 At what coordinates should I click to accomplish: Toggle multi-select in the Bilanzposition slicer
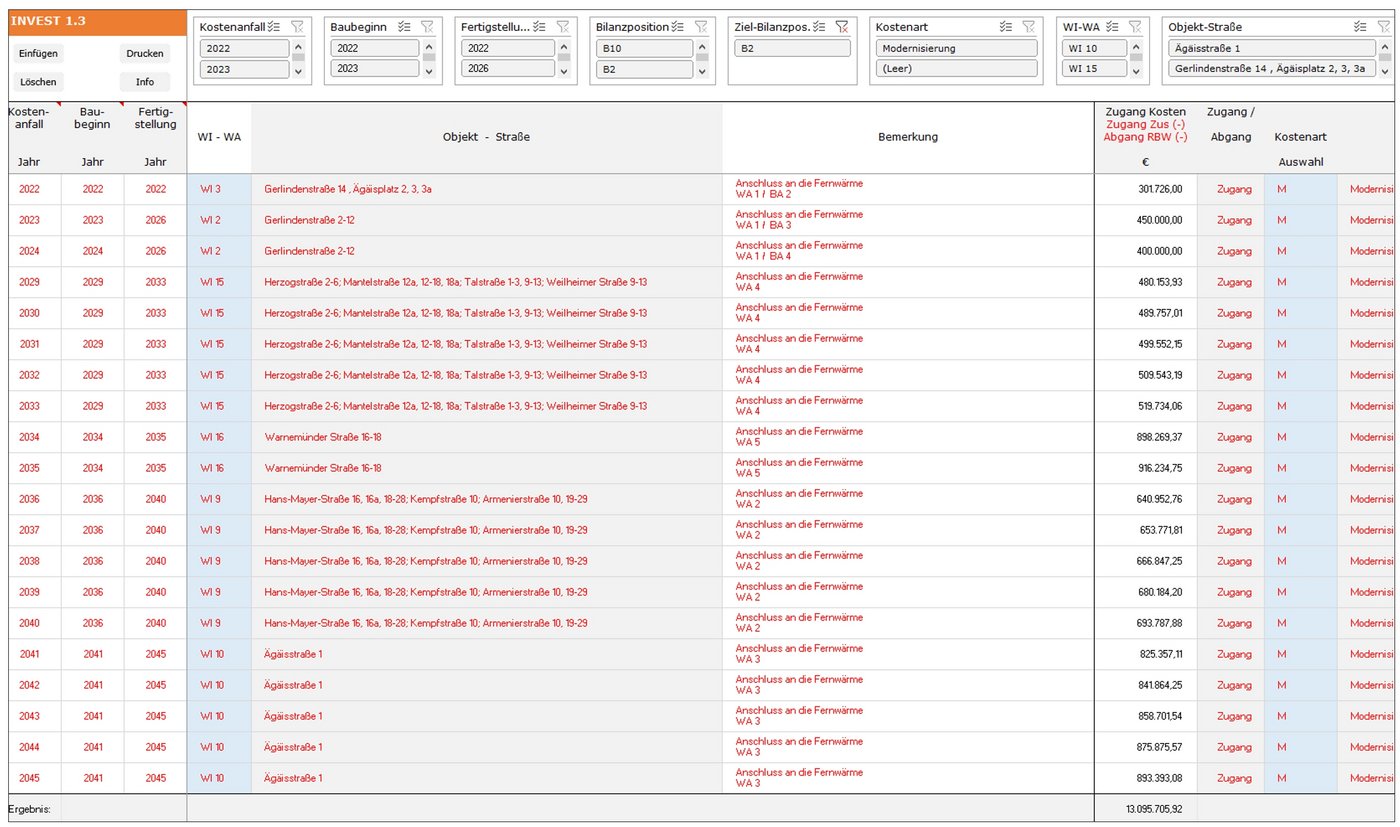click(x=678, y=27)
